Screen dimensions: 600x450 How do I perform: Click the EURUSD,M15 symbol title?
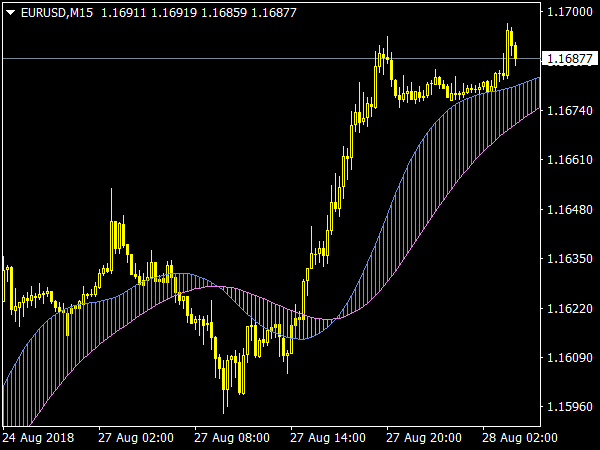click(x=56, y=11)
